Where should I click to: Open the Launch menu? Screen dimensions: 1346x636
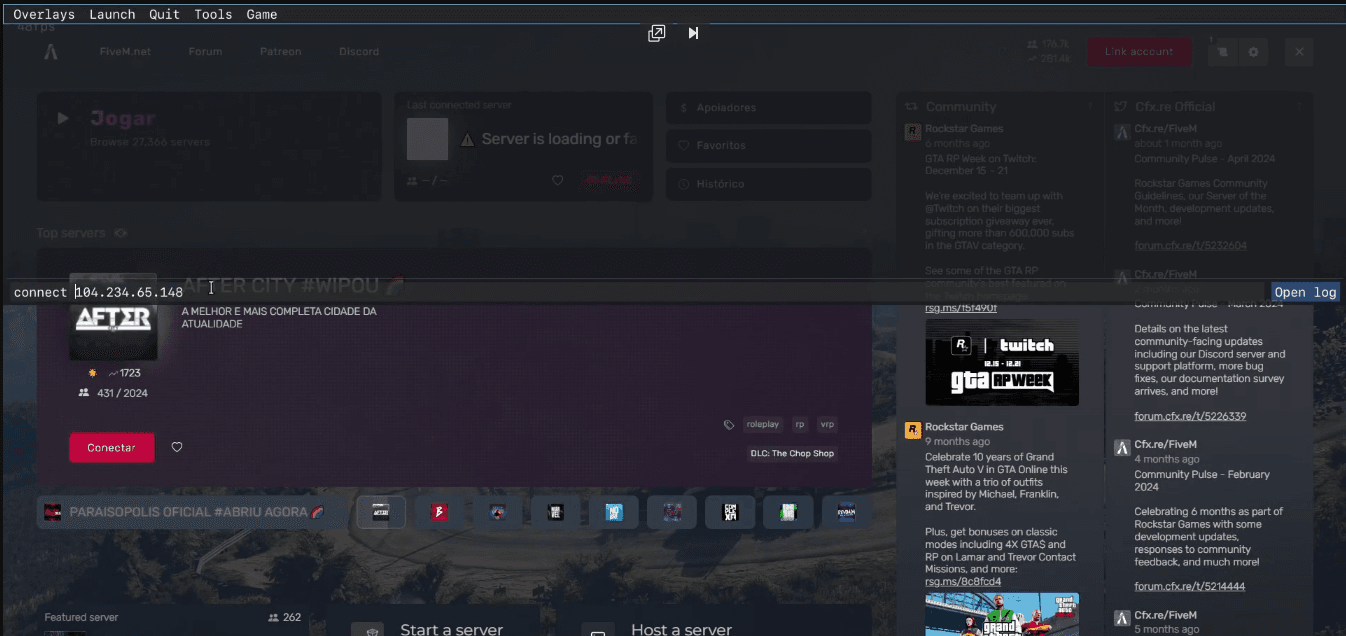112,14
